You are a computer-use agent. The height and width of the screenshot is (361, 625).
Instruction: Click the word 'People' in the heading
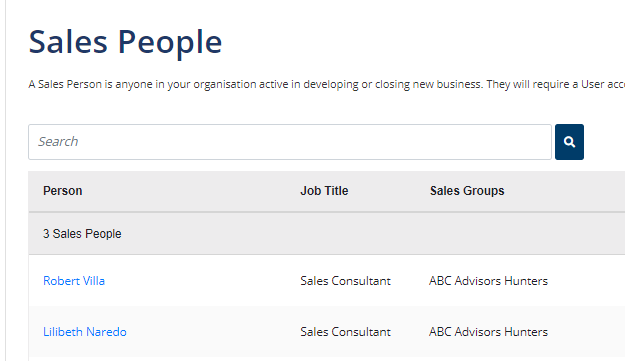pos(170,43)
